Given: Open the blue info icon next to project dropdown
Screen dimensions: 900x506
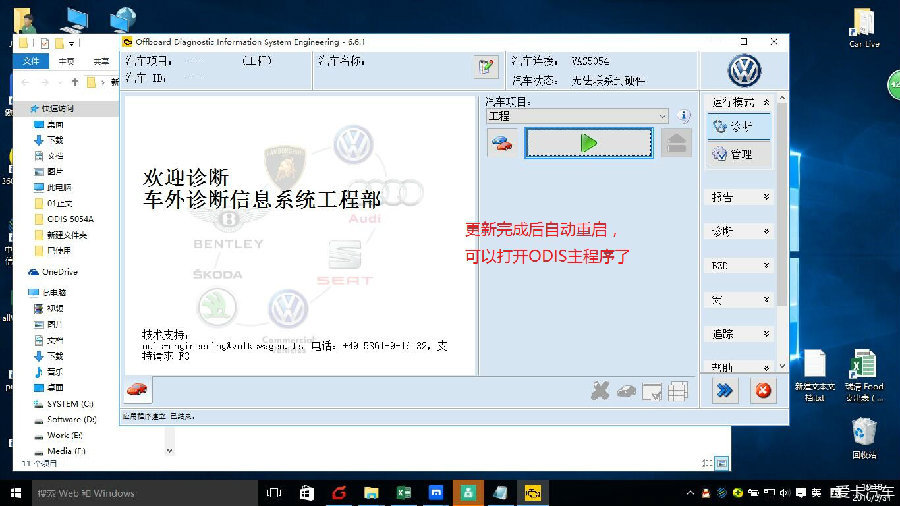Looking at the screenshot, I should (683, 116).
